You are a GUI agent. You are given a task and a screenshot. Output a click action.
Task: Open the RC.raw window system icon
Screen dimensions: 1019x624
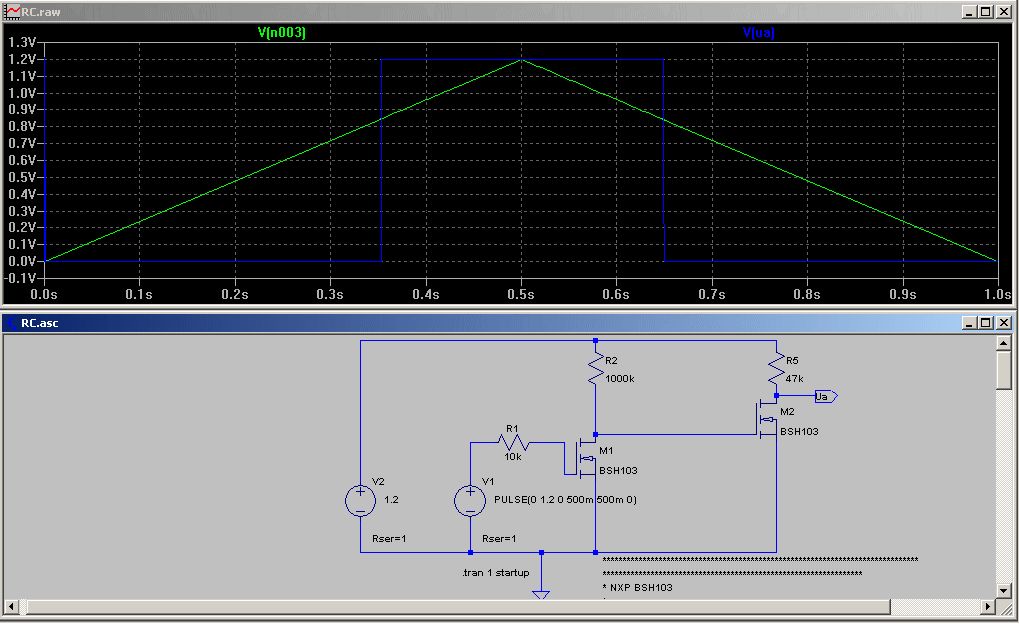click(x=12, y=12)
